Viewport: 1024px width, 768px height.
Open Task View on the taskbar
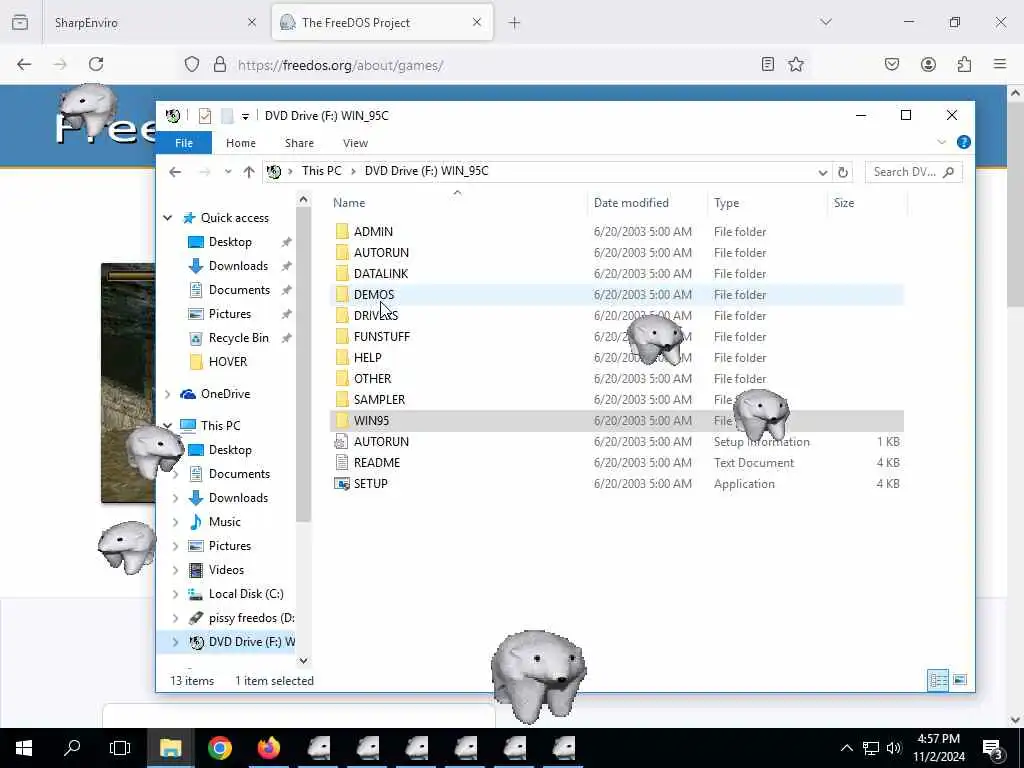120,748
